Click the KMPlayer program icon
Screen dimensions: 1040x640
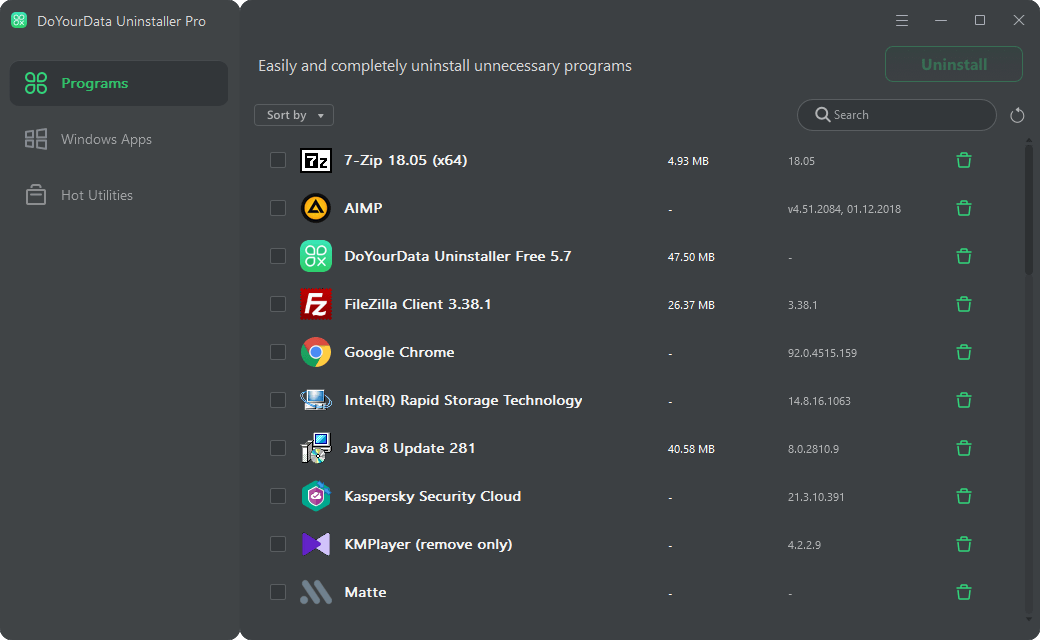[316, 544]
